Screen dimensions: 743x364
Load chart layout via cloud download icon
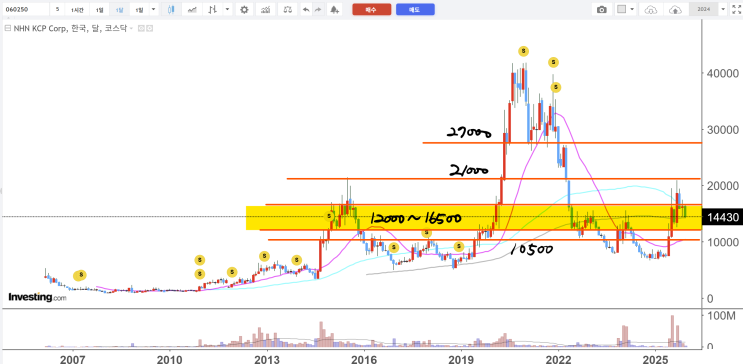[652, 9]
